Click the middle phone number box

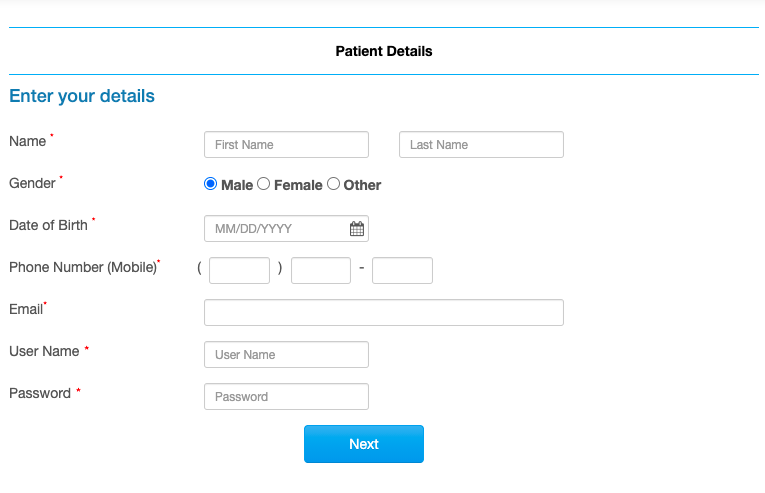pyautogui.click(x=321, y=270)
